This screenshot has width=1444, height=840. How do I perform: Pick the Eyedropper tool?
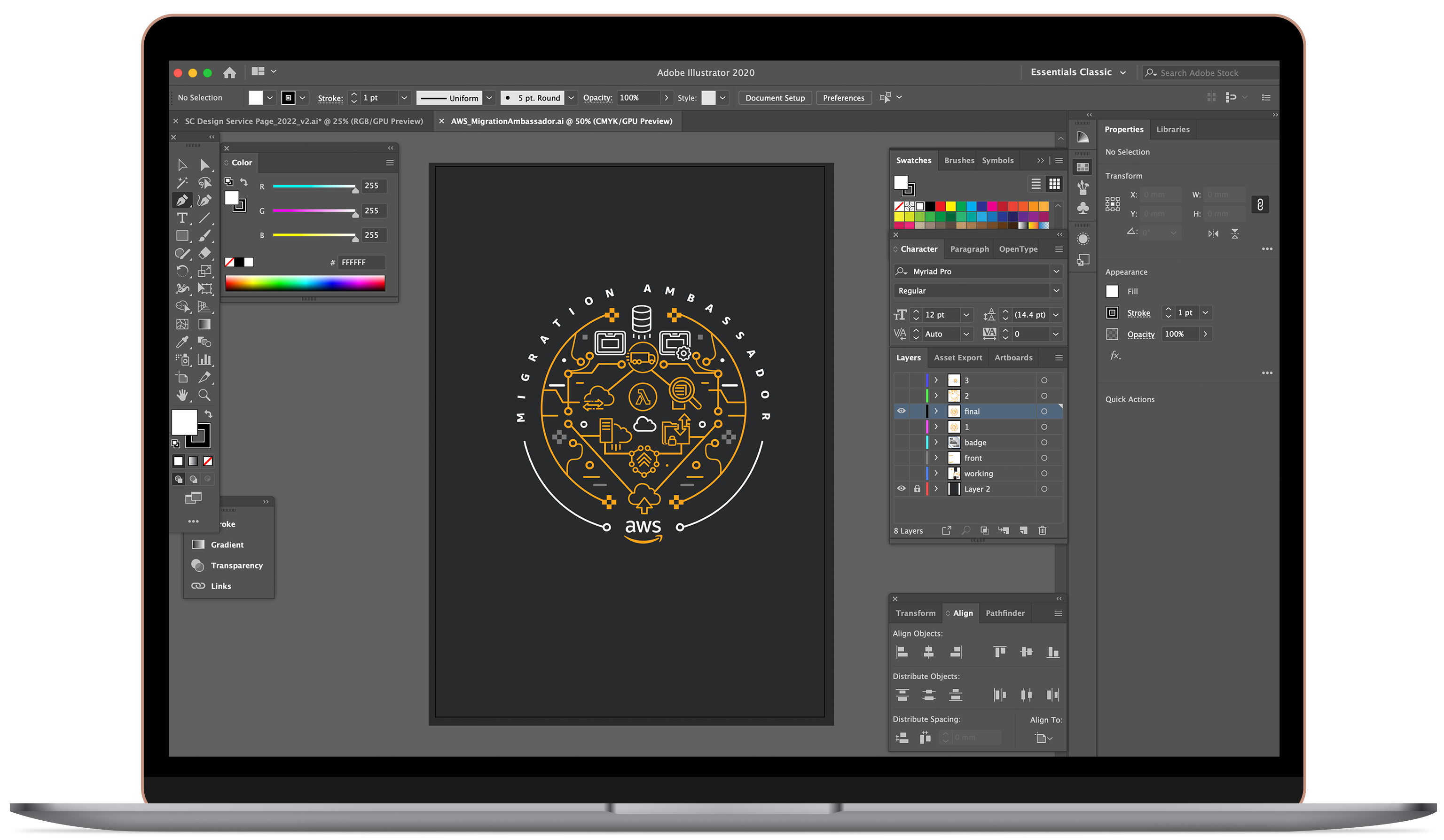[x=182, y=342]
